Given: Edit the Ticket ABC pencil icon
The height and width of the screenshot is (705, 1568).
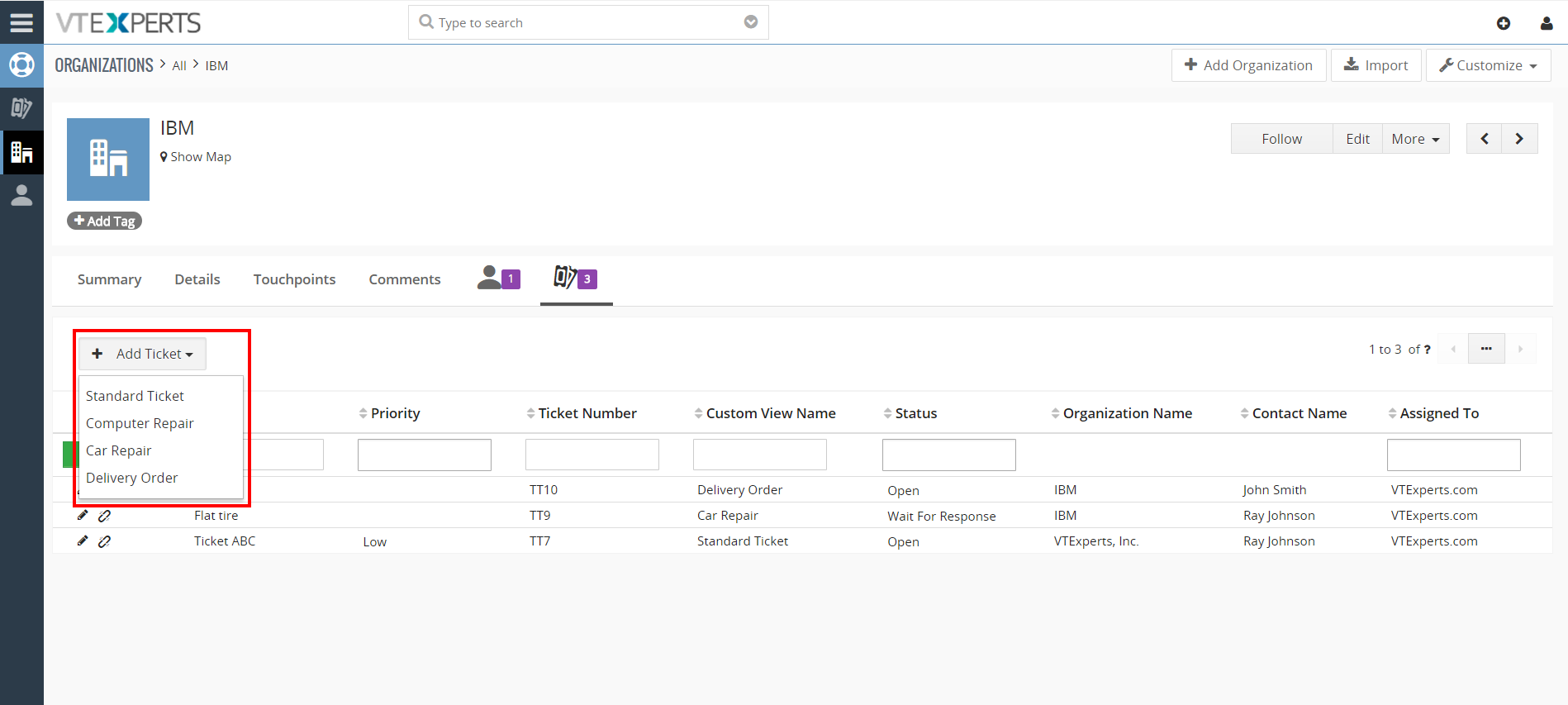Looking at the screenshot, I should [x=83, y=541].
